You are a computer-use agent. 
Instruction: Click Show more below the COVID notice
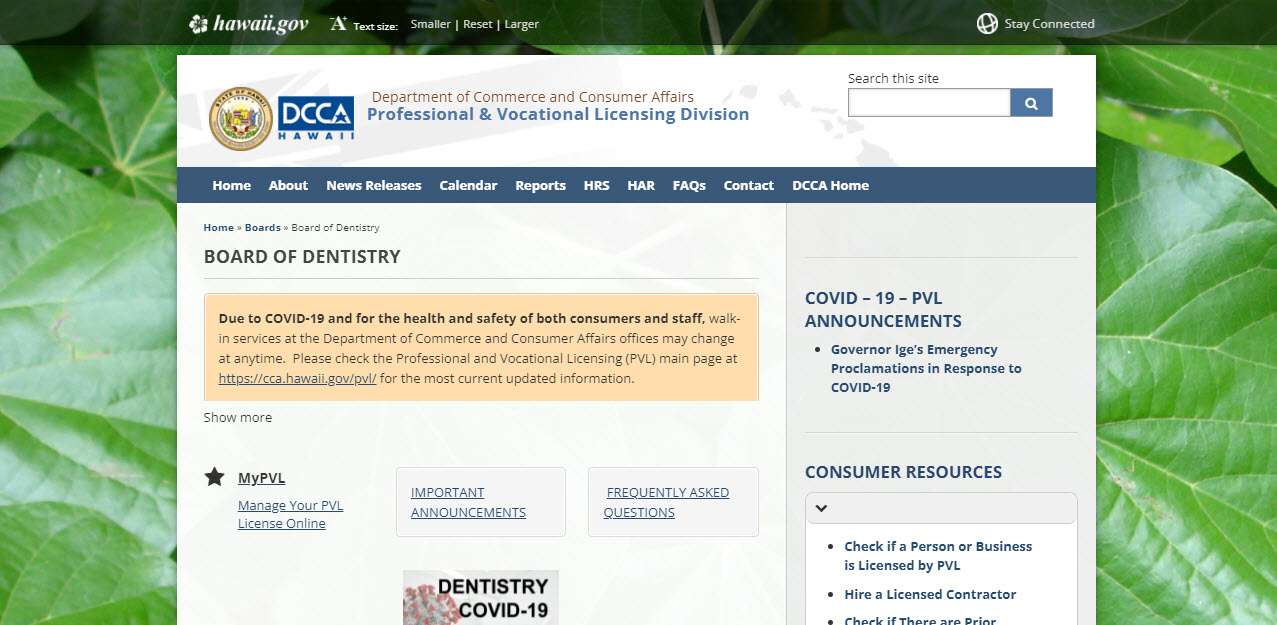tap(237, 417)
